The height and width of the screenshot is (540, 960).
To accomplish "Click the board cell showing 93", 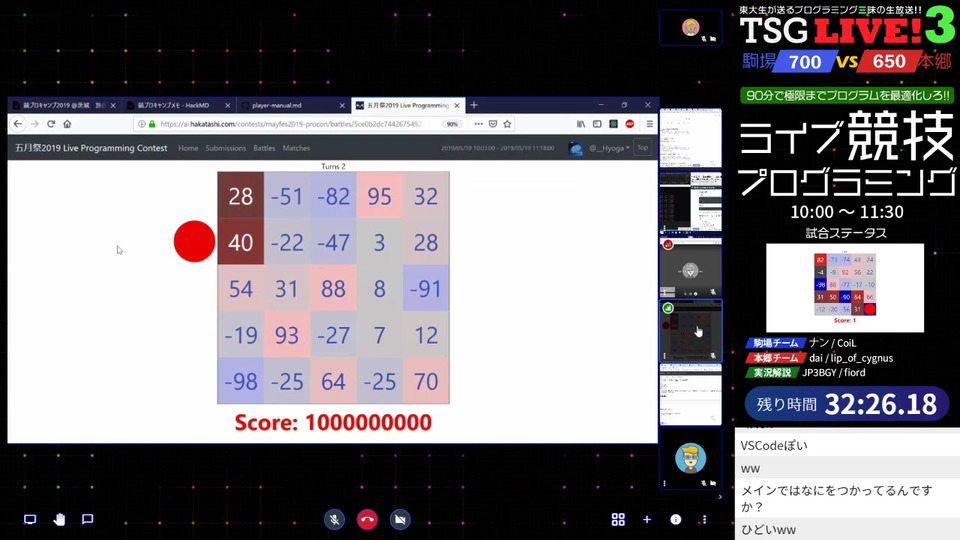I will click(x=287, y=335).
